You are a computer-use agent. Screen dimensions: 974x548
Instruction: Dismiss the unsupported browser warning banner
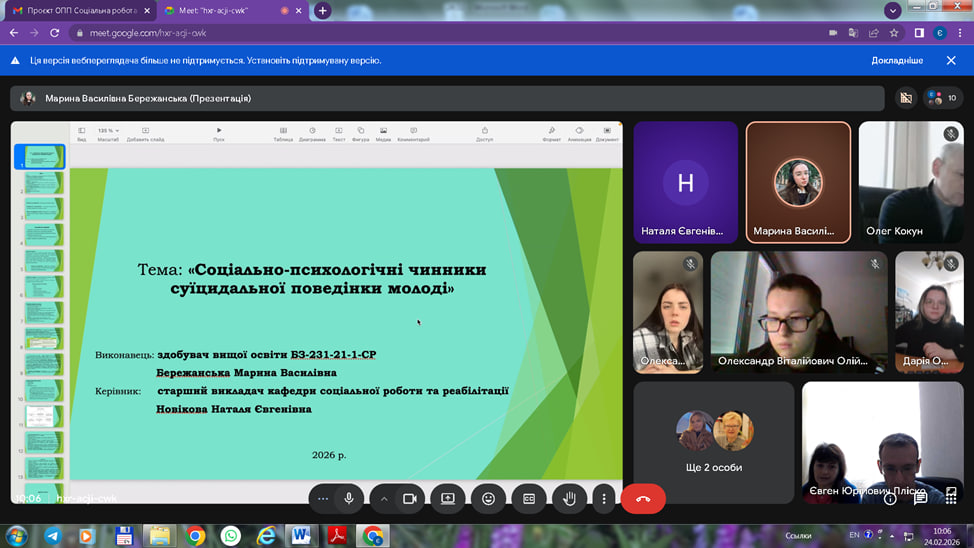tap(951, 60)
